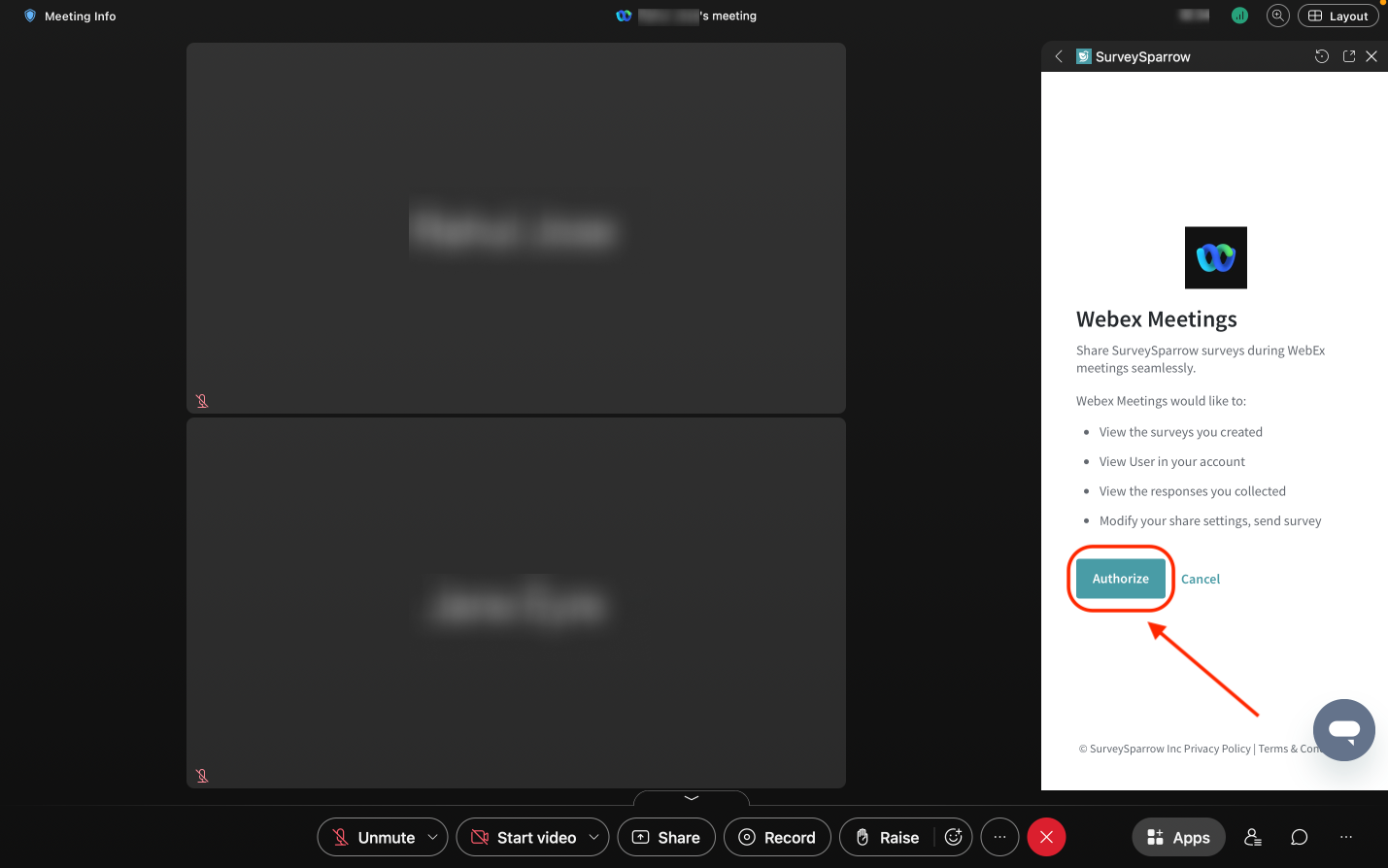Turn on camera with Start video

524,837
